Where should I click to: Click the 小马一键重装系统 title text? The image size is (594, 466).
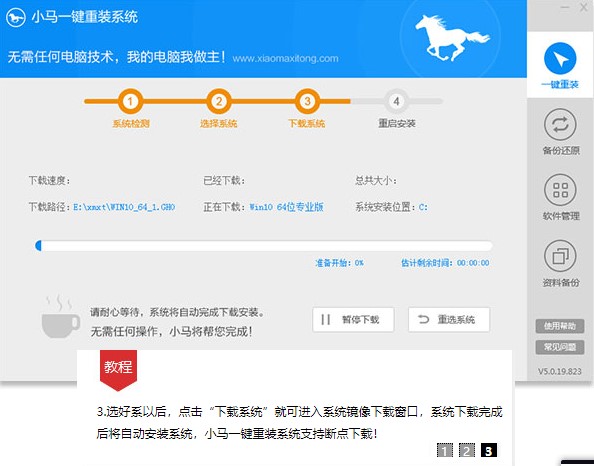point(85,17)
